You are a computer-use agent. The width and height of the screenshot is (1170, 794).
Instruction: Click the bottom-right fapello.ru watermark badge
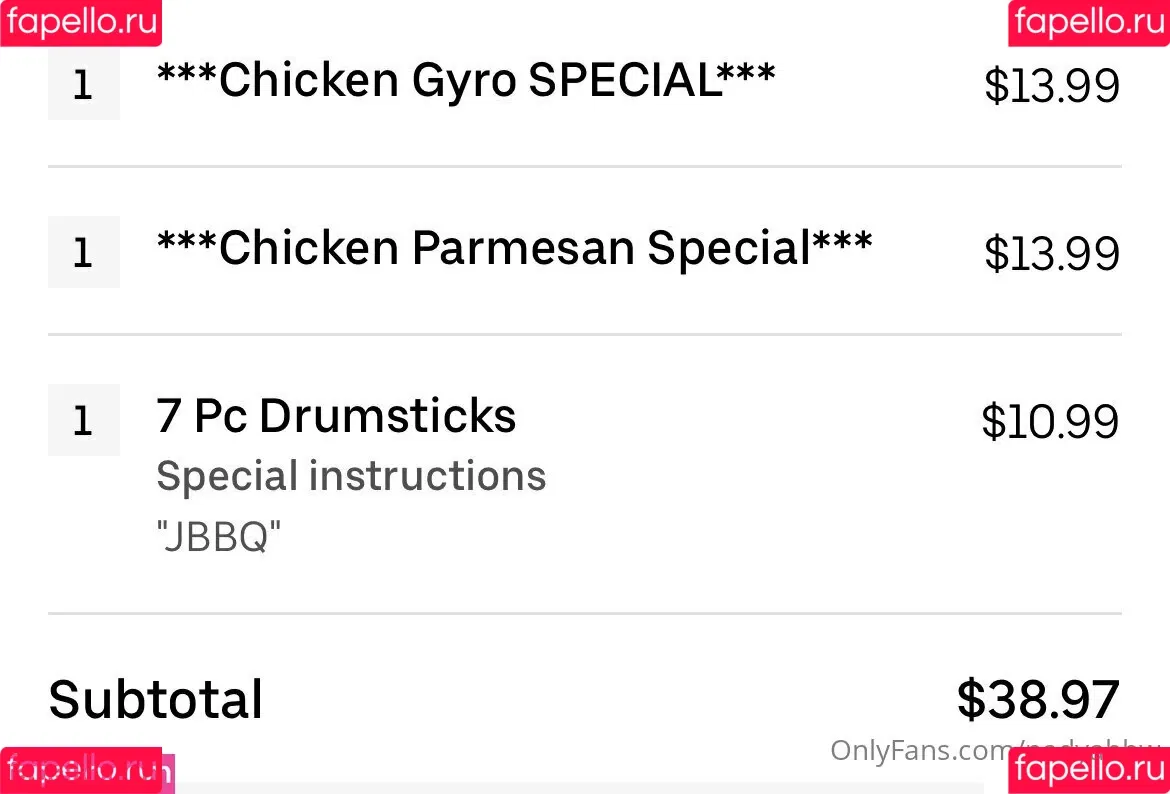pyautogui.click(x=1089, y=770)
